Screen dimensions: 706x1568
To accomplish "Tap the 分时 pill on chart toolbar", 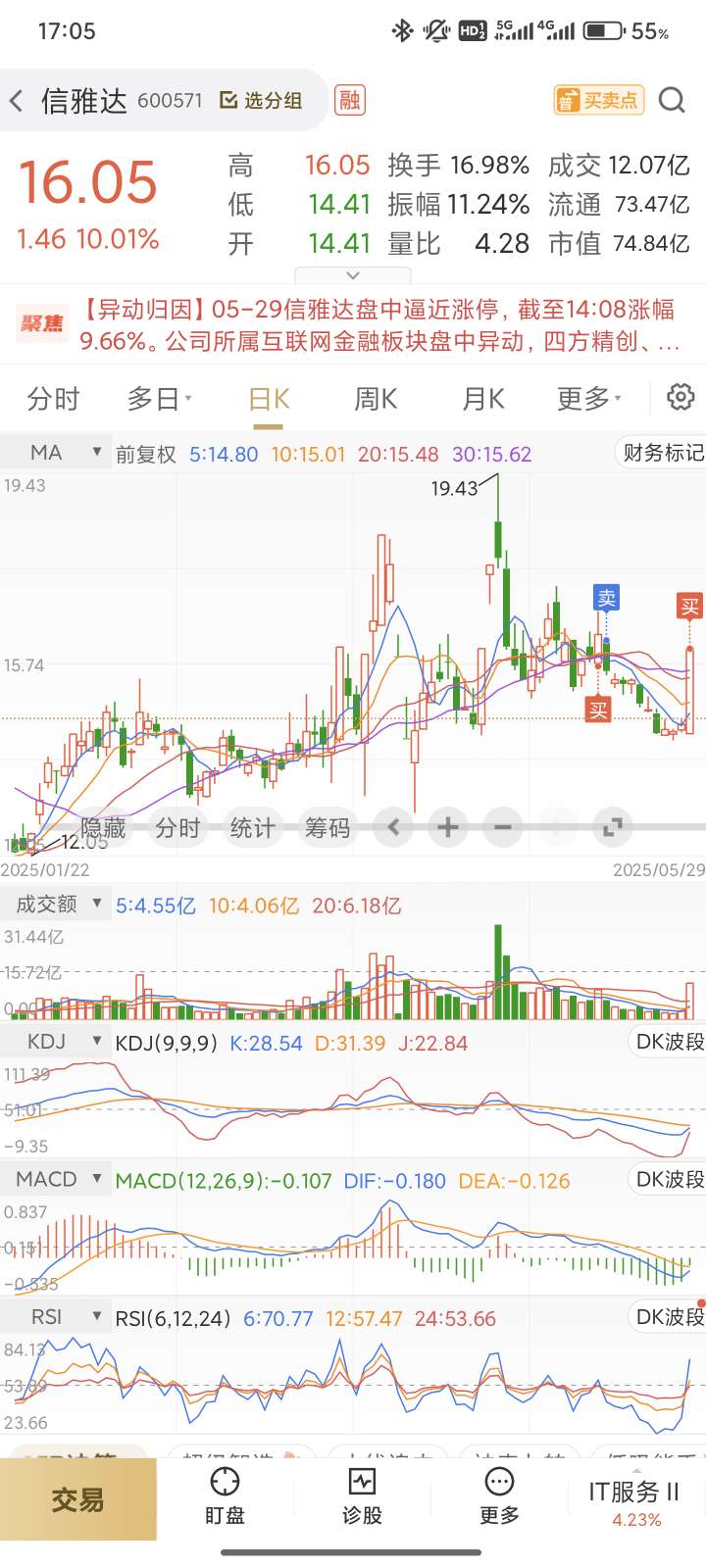I will pos(177,828).
